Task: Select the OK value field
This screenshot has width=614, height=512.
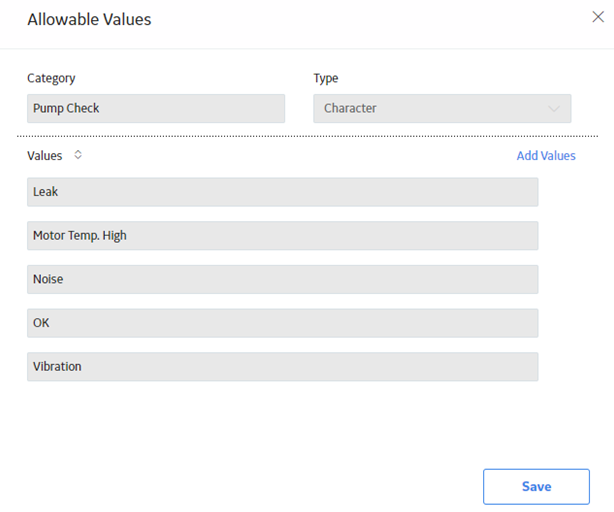Action: 283,323
